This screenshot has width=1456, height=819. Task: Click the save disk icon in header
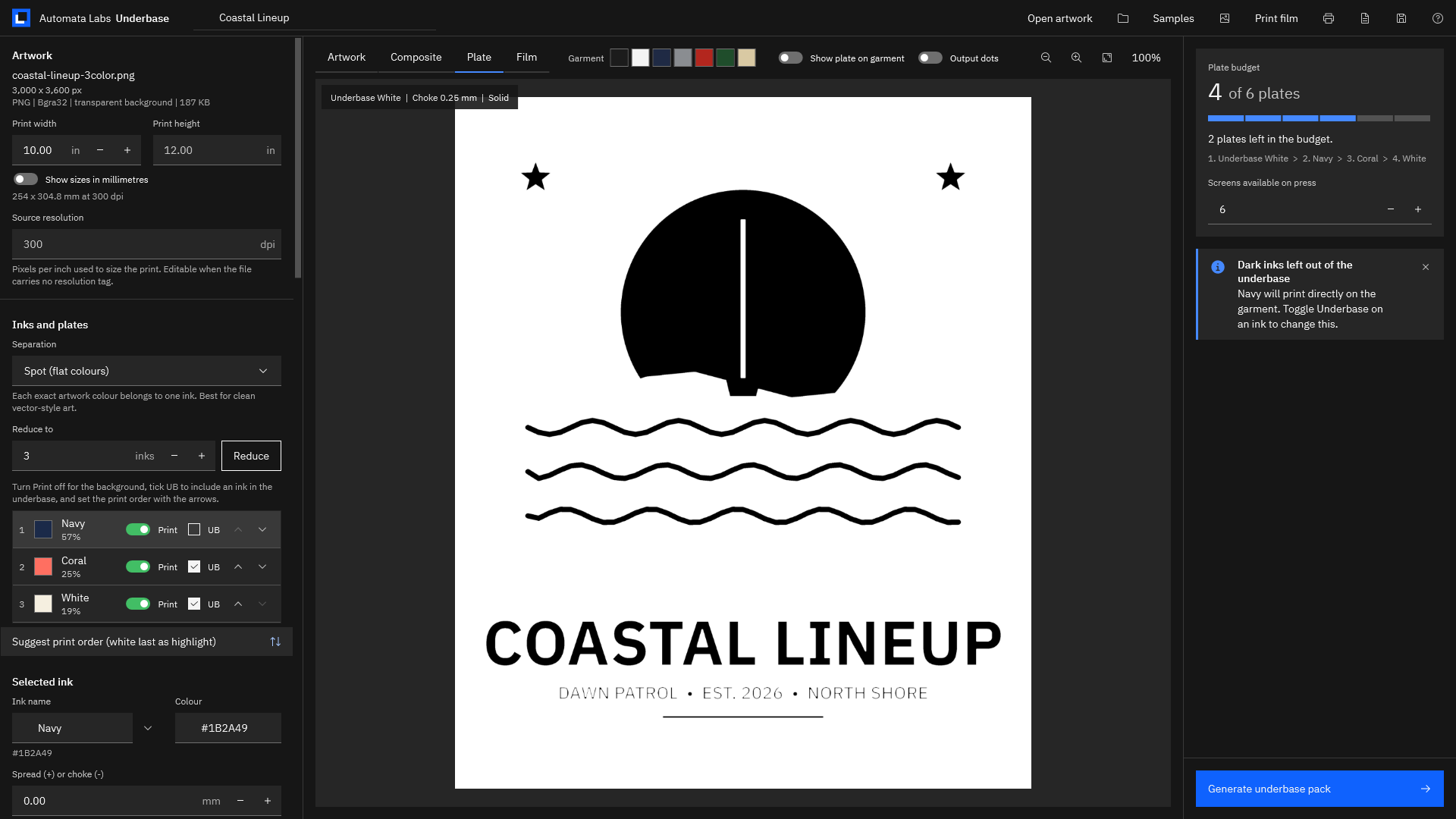(1401, 18)
